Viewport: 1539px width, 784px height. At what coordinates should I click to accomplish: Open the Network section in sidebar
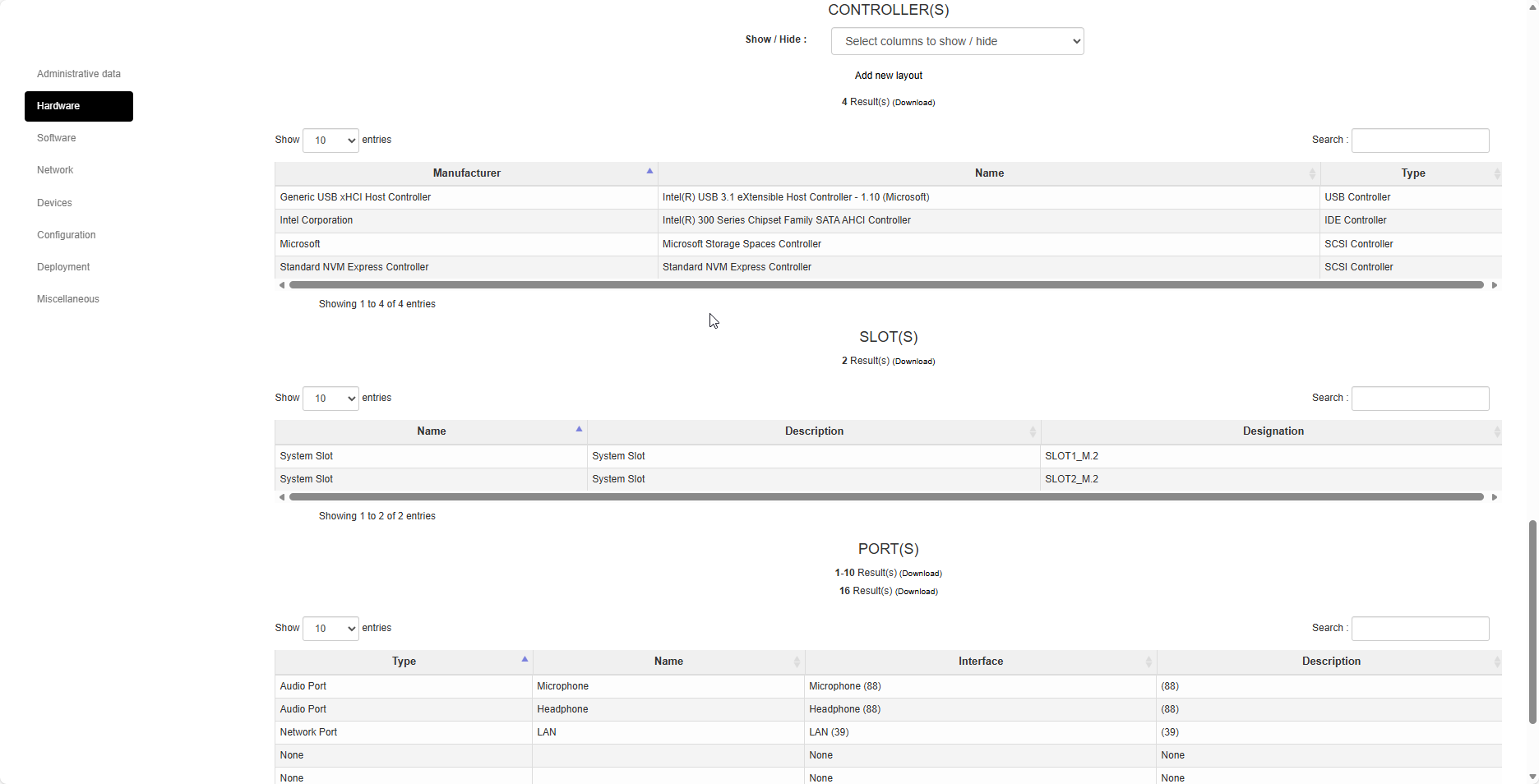(55, 170)
